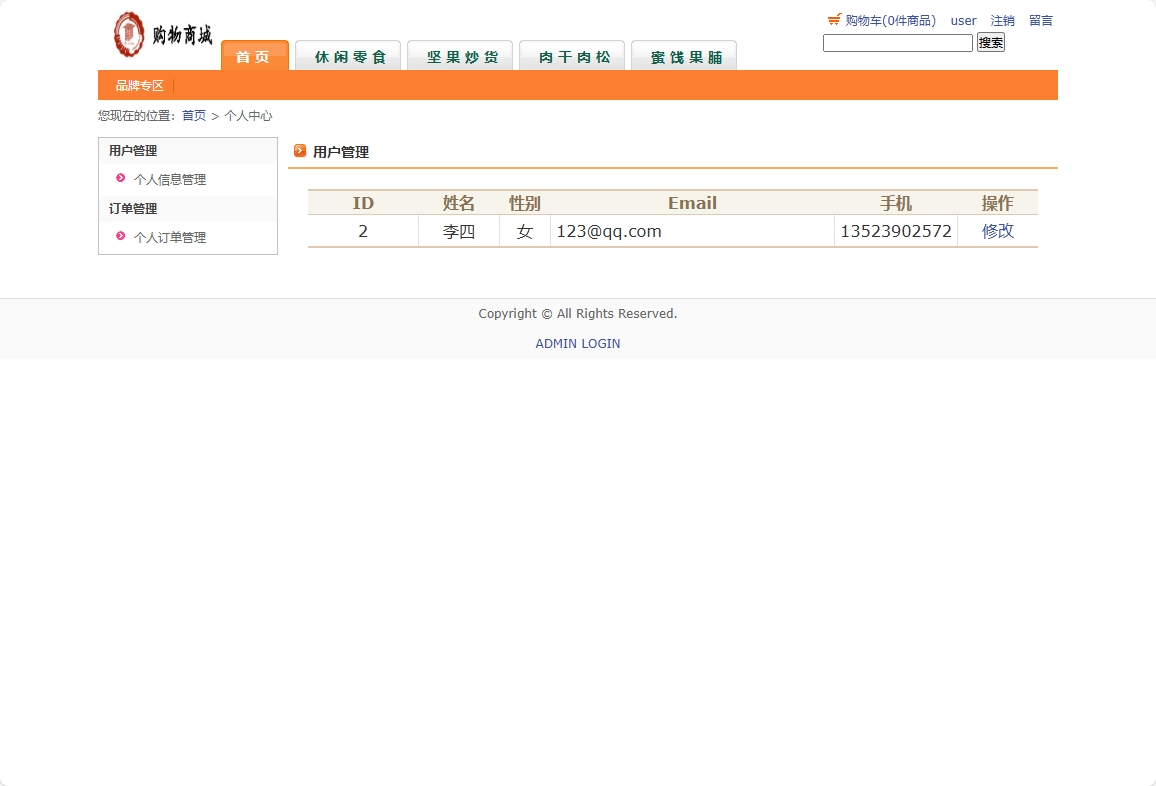Switch to the 休闲零食 tab
1156x786 pixels.
click(347, 56)
